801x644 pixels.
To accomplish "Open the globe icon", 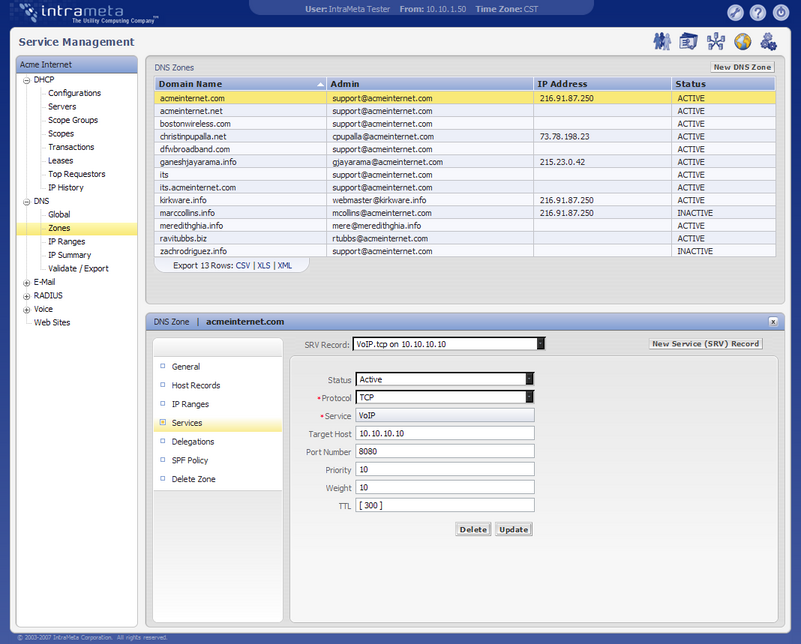I will 743,41.
